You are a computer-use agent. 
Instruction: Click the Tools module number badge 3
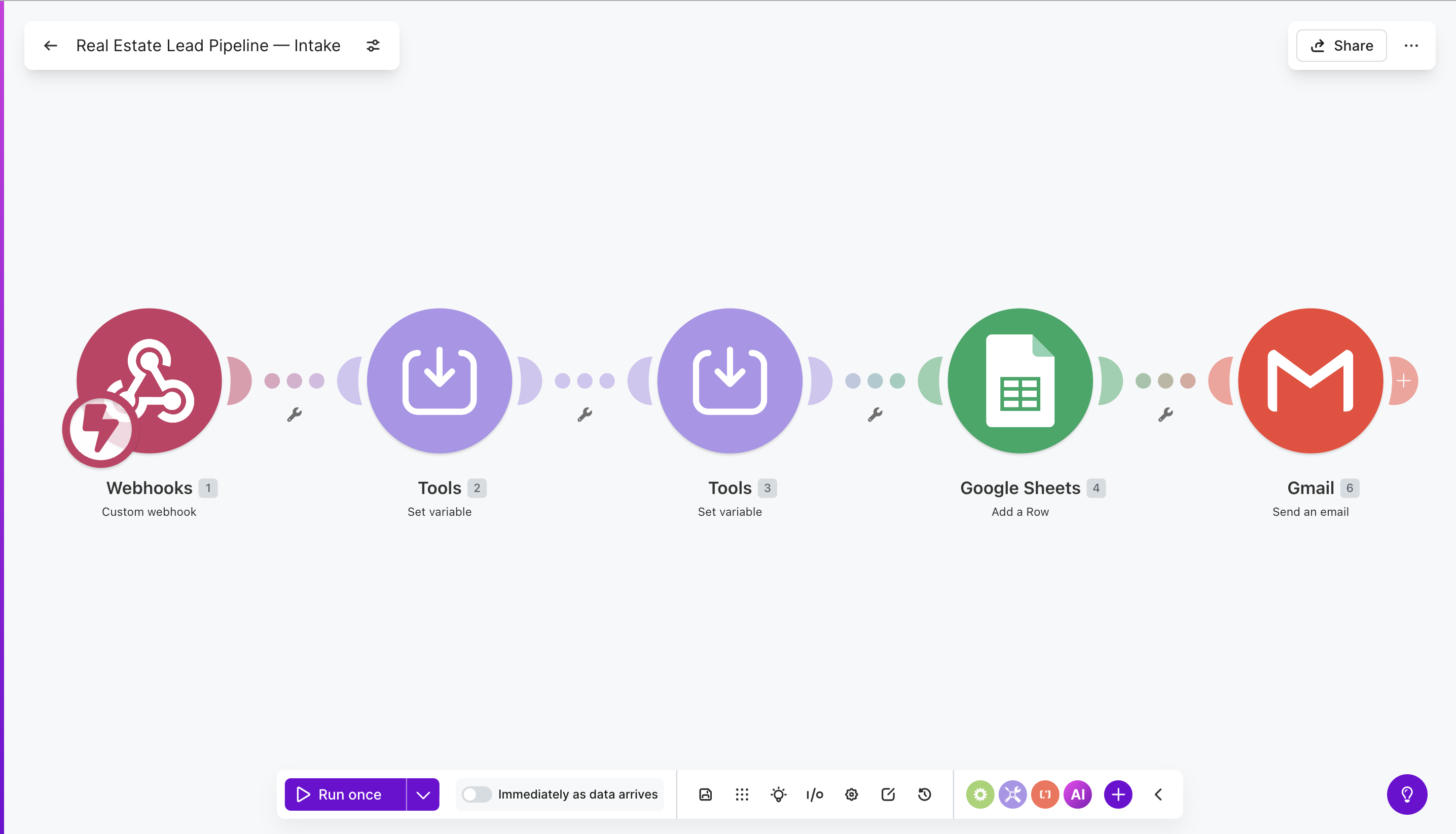click(x=767, y=488)
